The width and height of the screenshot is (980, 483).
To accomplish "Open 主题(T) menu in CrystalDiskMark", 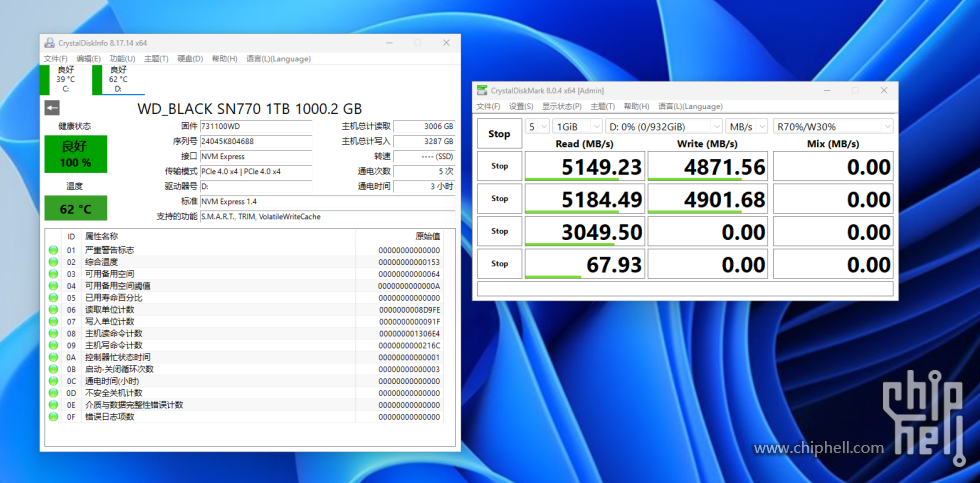I will pos(602,106).
